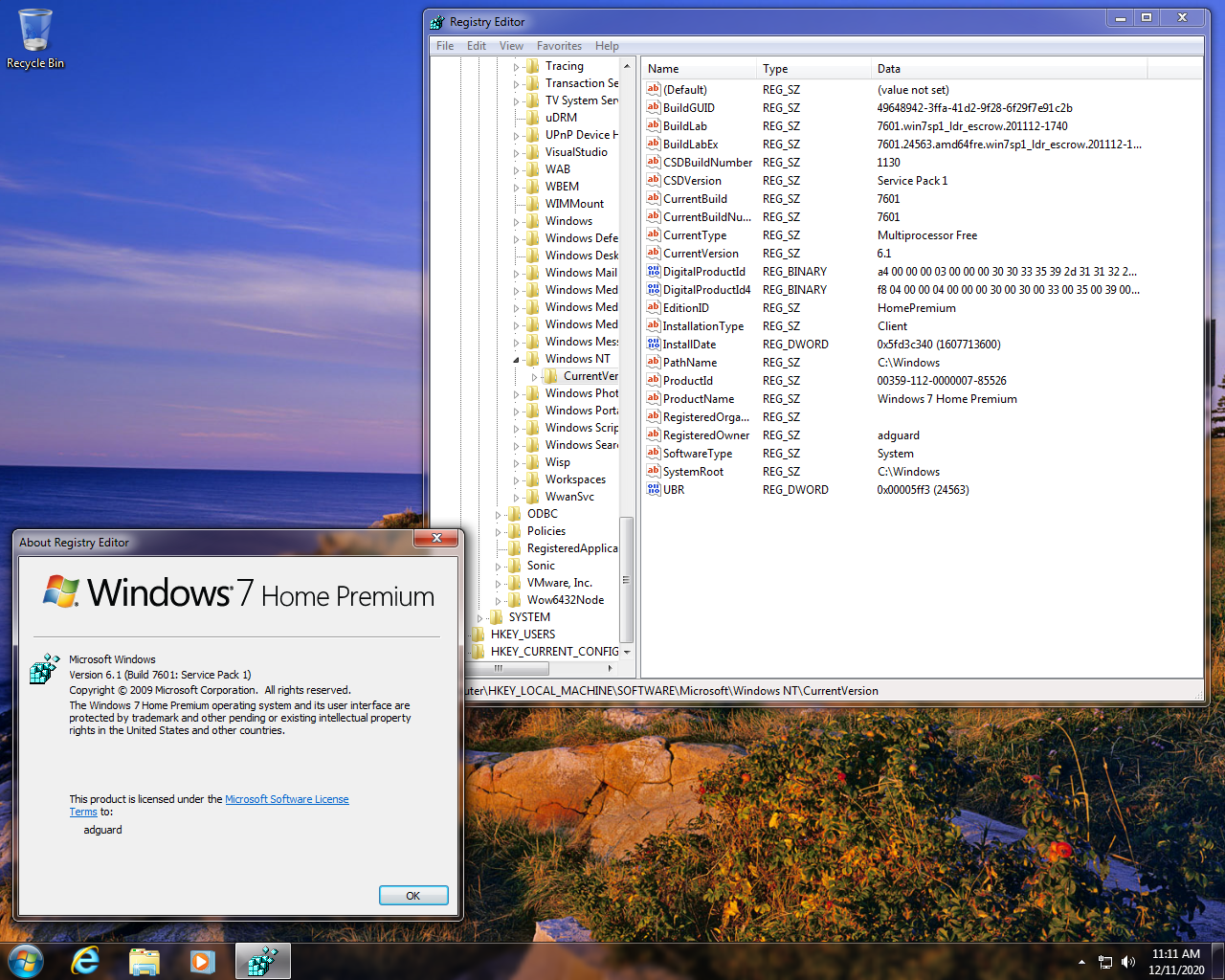Open the Favorites menu
Screen dimensions: 1225x980
[x=559, y=45]
